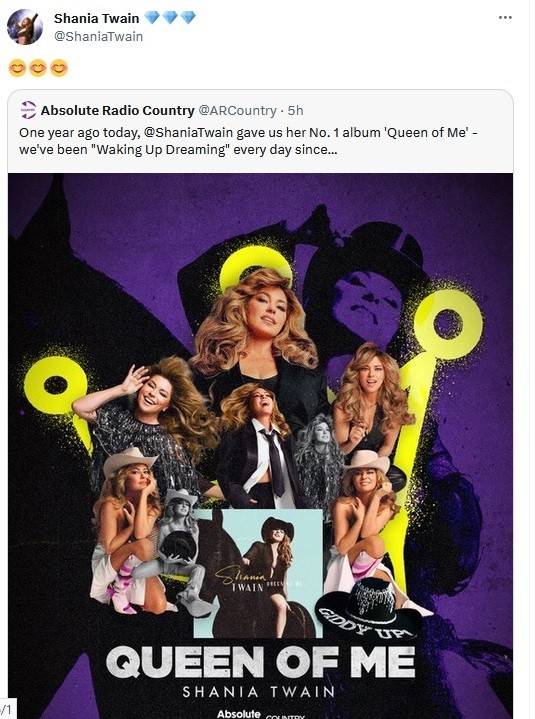This screenshot has height=719, width=535.
Task: Open the quoted post text about Queen of Me
Action: point(248,141)
